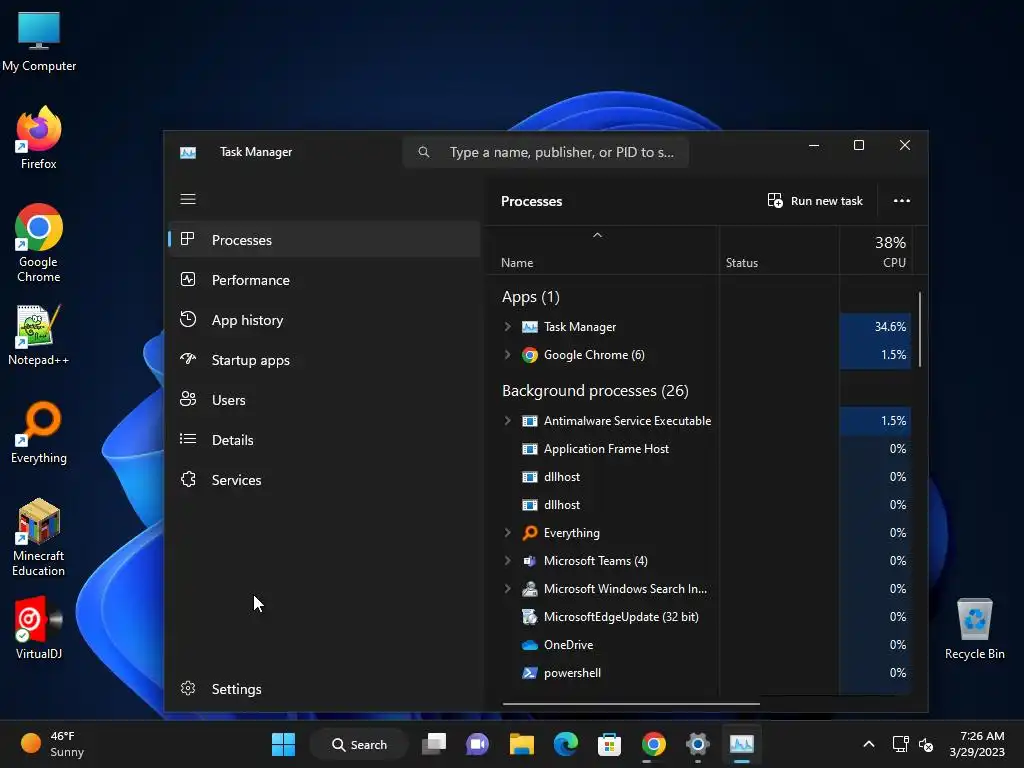The width and height of the screenshot is (1024, 768).
Task: Sort processes by CPU usage column
Action: (875, 251)
